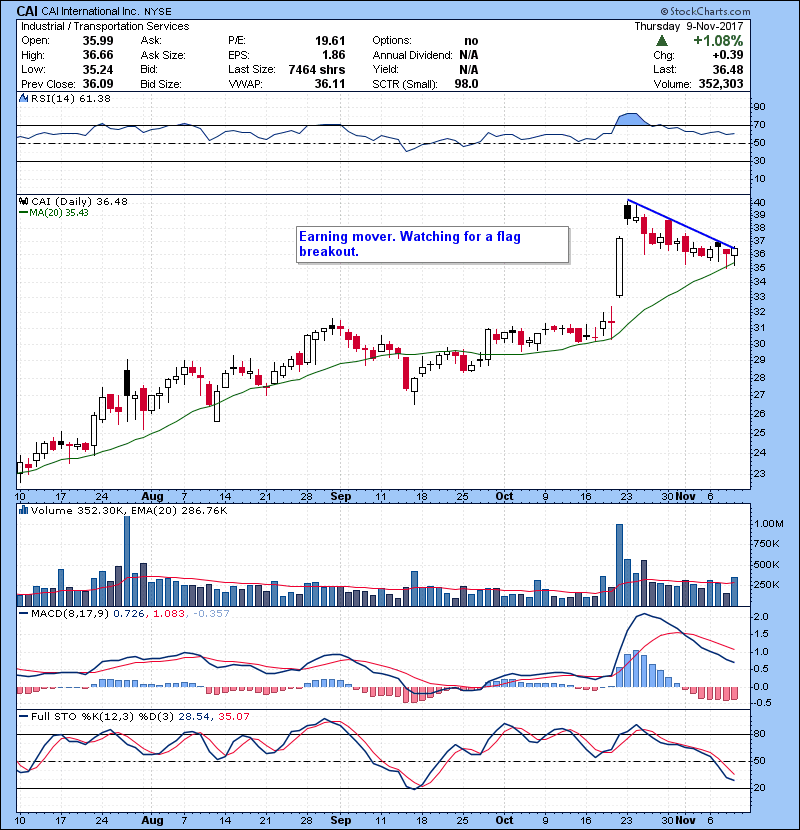
Task: Click the Volume value 352,303
Action: [x=721, y=84]
